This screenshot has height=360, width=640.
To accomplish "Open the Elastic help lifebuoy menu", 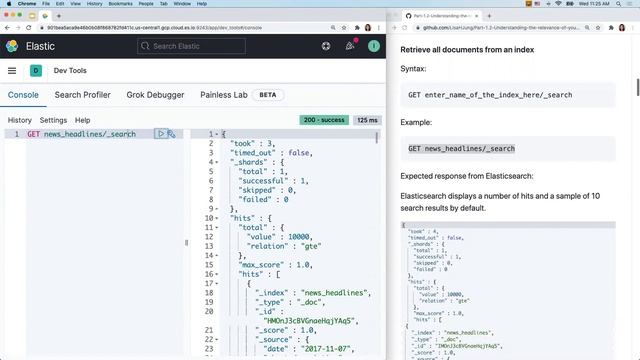I will pyautogui.click(x=326, y=46).
